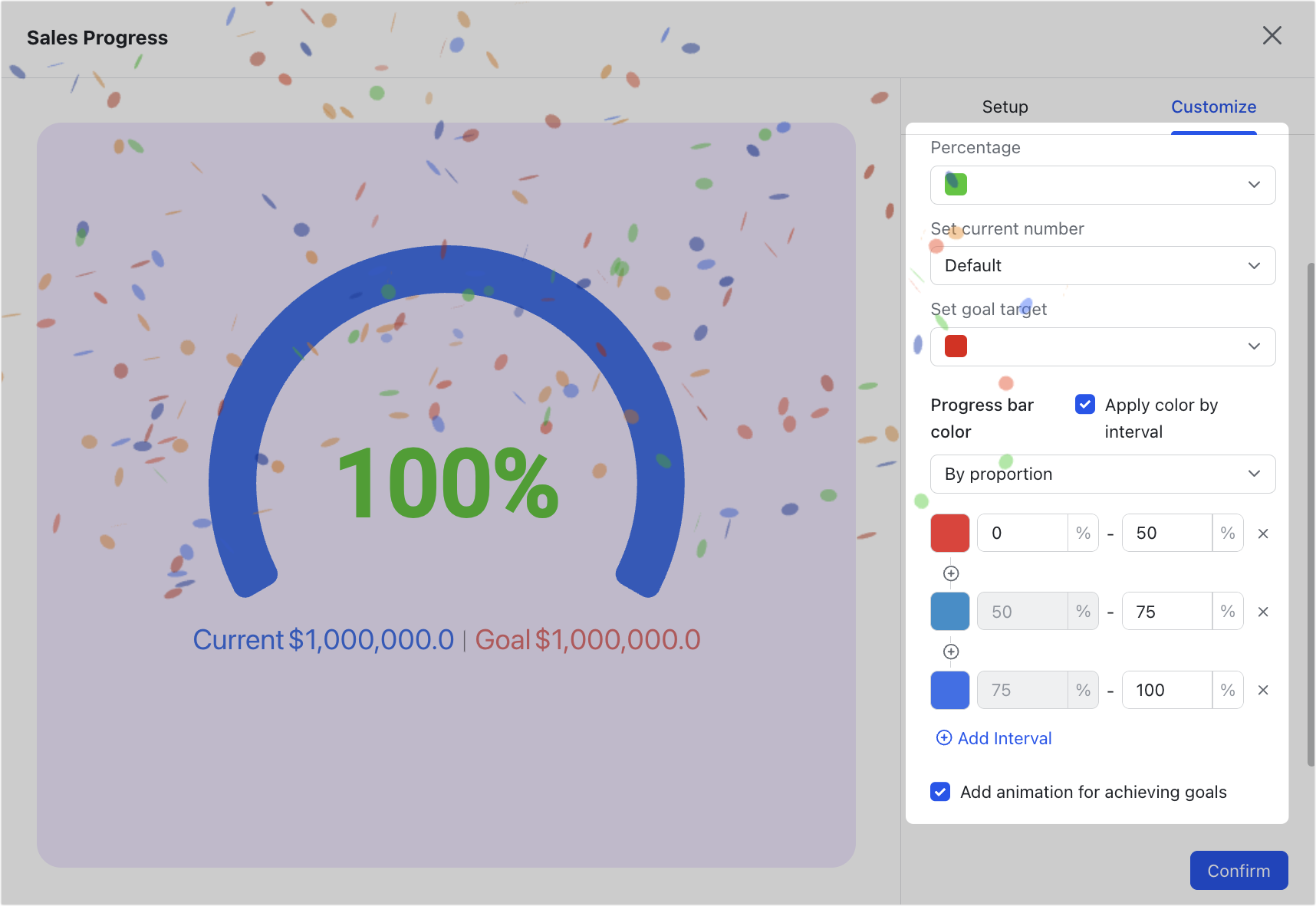Select the Customize tab
1316x906 pixels.
pos(1213,107)
